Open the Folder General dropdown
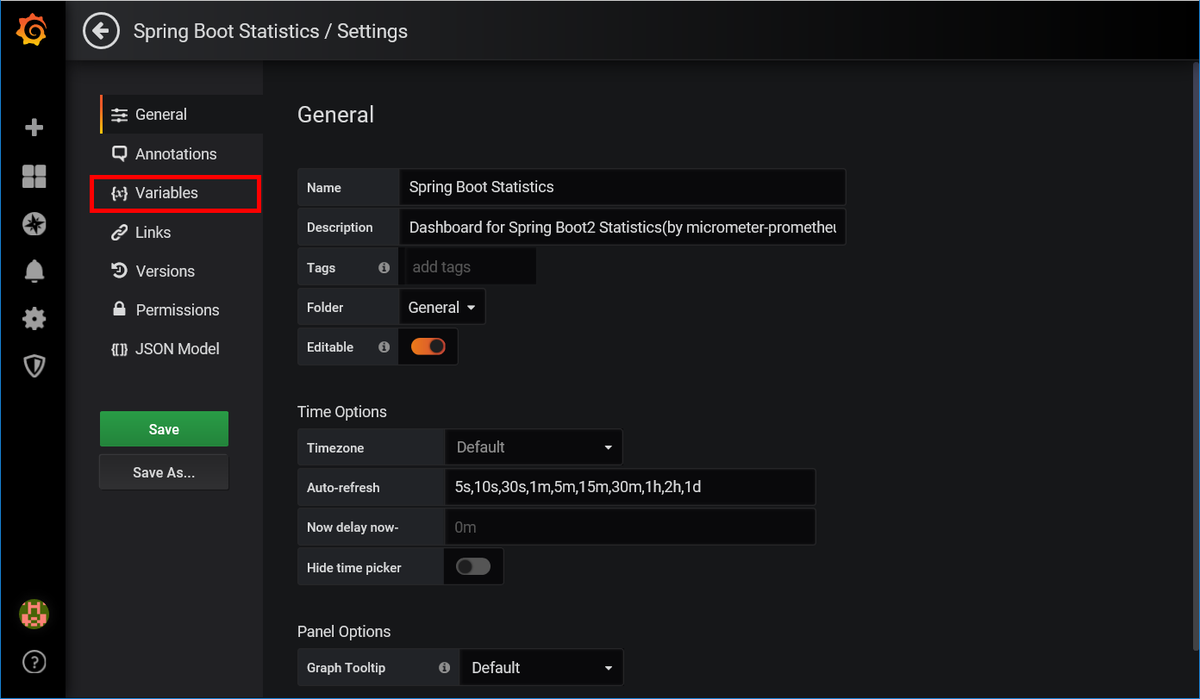Viewport: 1200px width, 699px height. pos(442,307)
